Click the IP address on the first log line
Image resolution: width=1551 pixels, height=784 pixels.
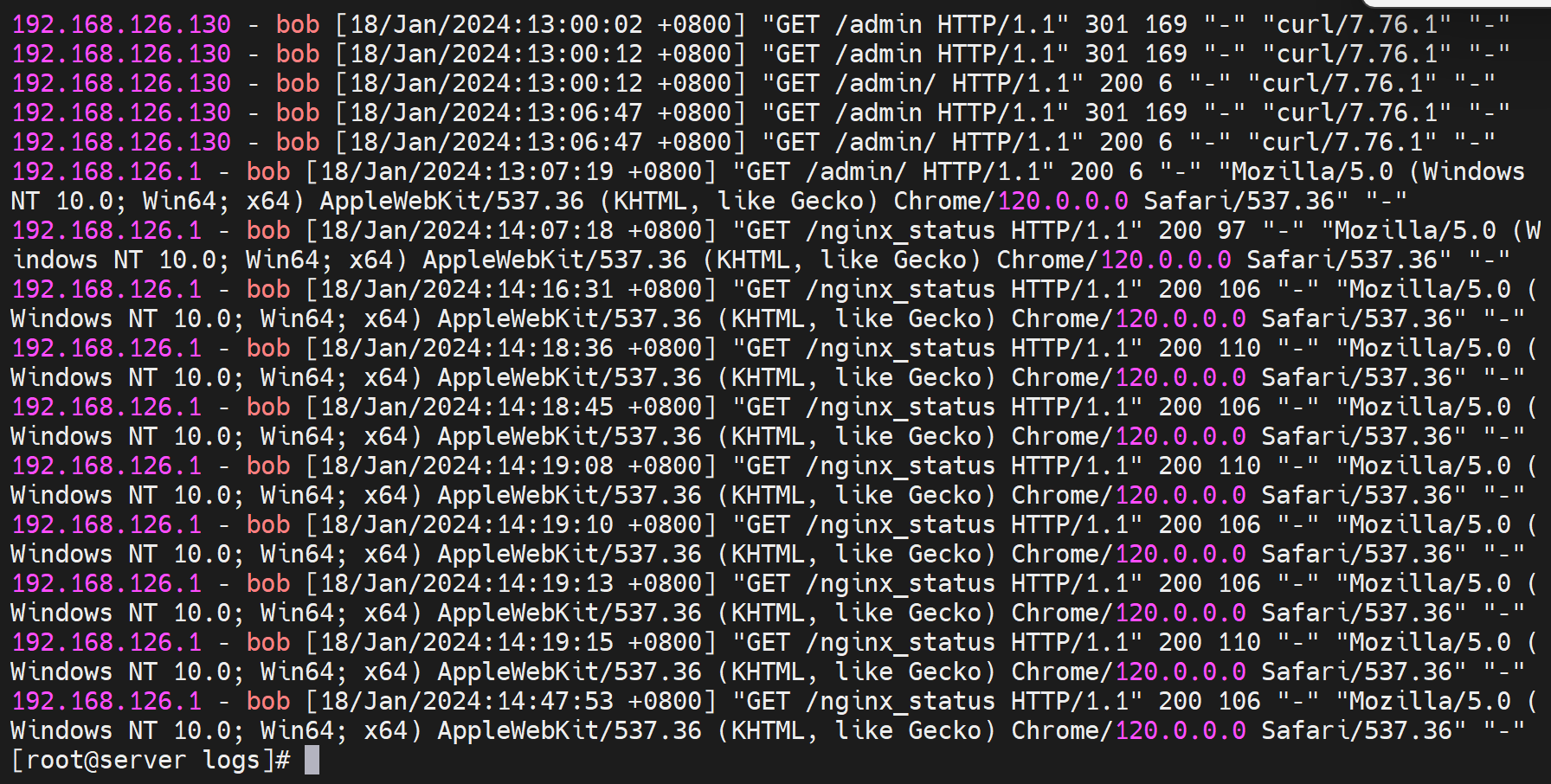point(121,24)
